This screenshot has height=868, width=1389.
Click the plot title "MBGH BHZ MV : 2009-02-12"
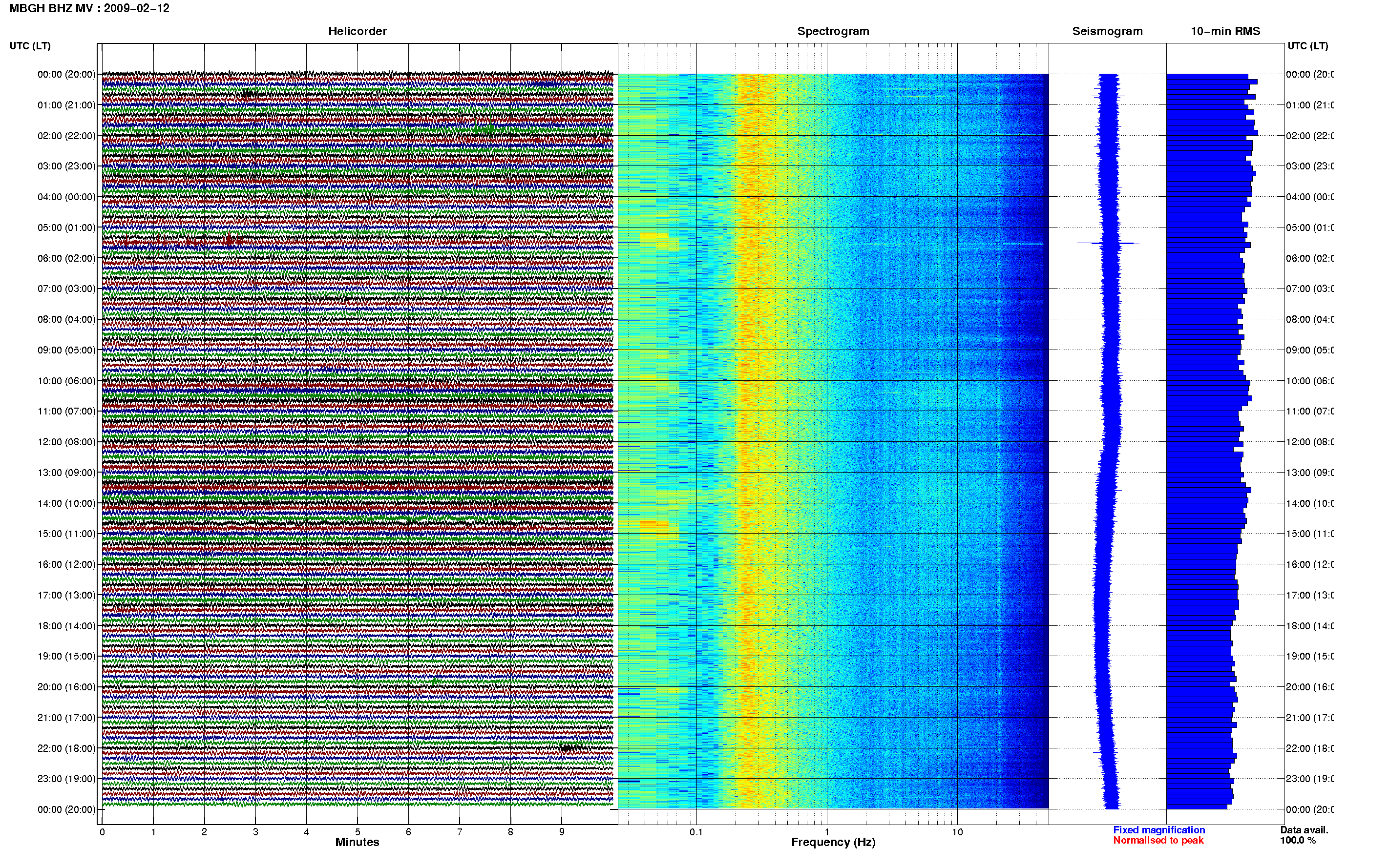89,8
